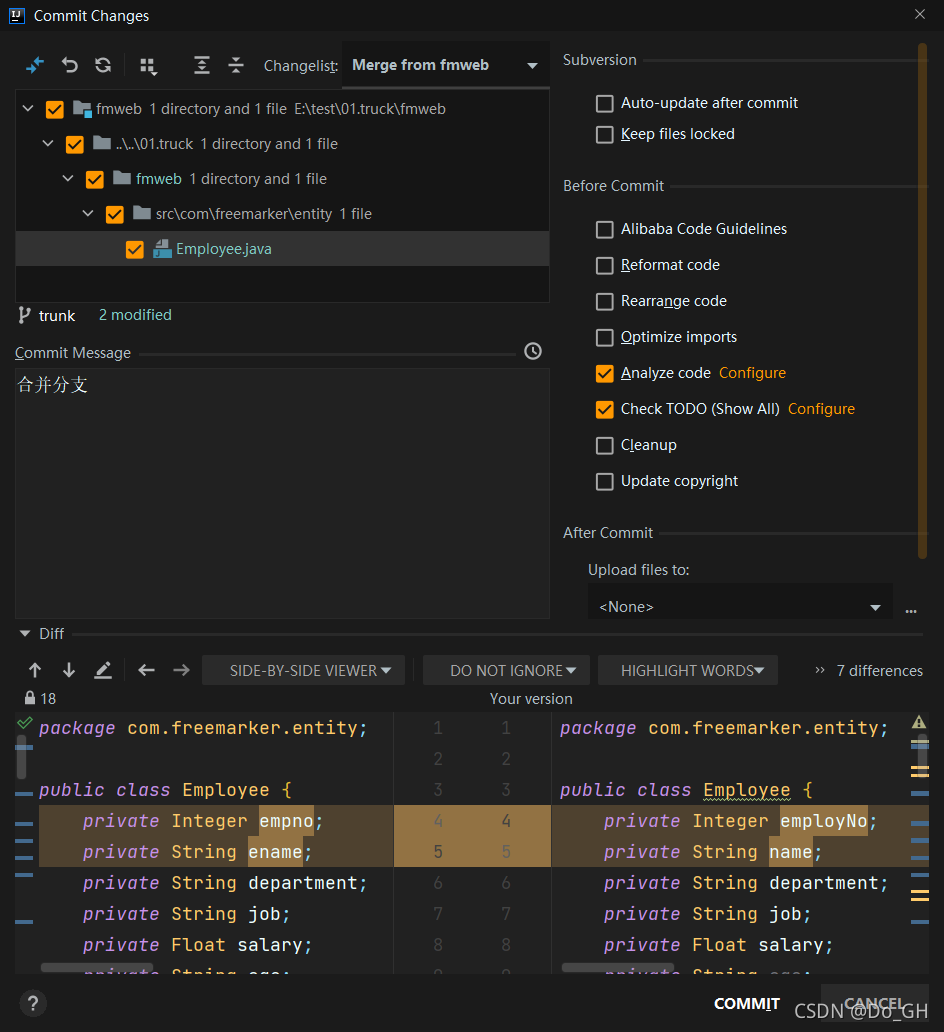Viewport: 944px width, 1032px height.
Task: Collapse the ..\..\01.truck tree node
Action: click(x=48, y=143)
